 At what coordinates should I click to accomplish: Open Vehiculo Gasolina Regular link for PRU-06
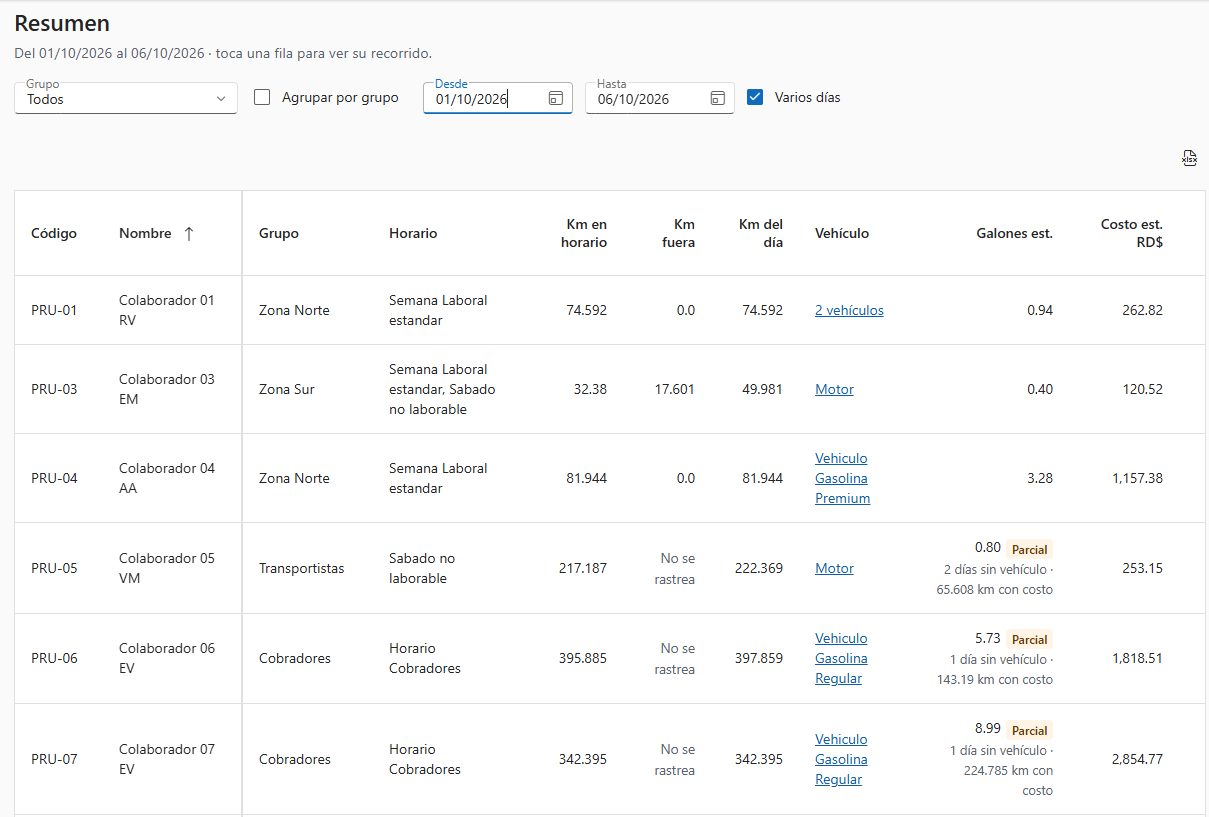(x=841, y=658)
